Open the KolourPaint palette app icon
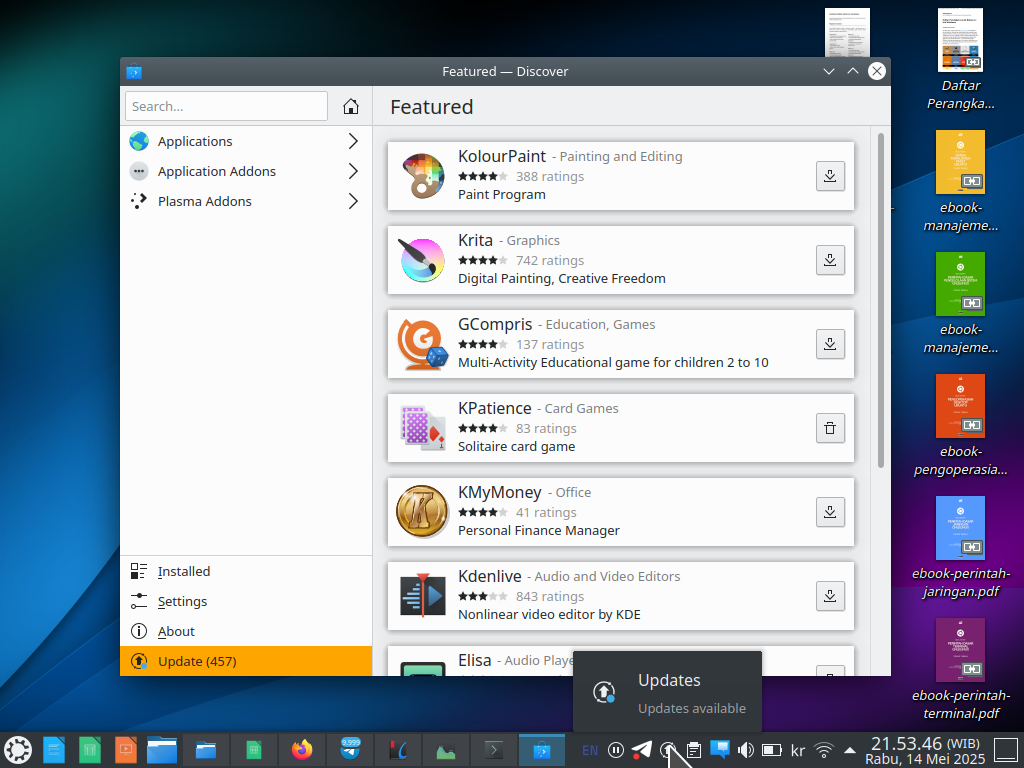1024x768 pixels. coord(423,176)
